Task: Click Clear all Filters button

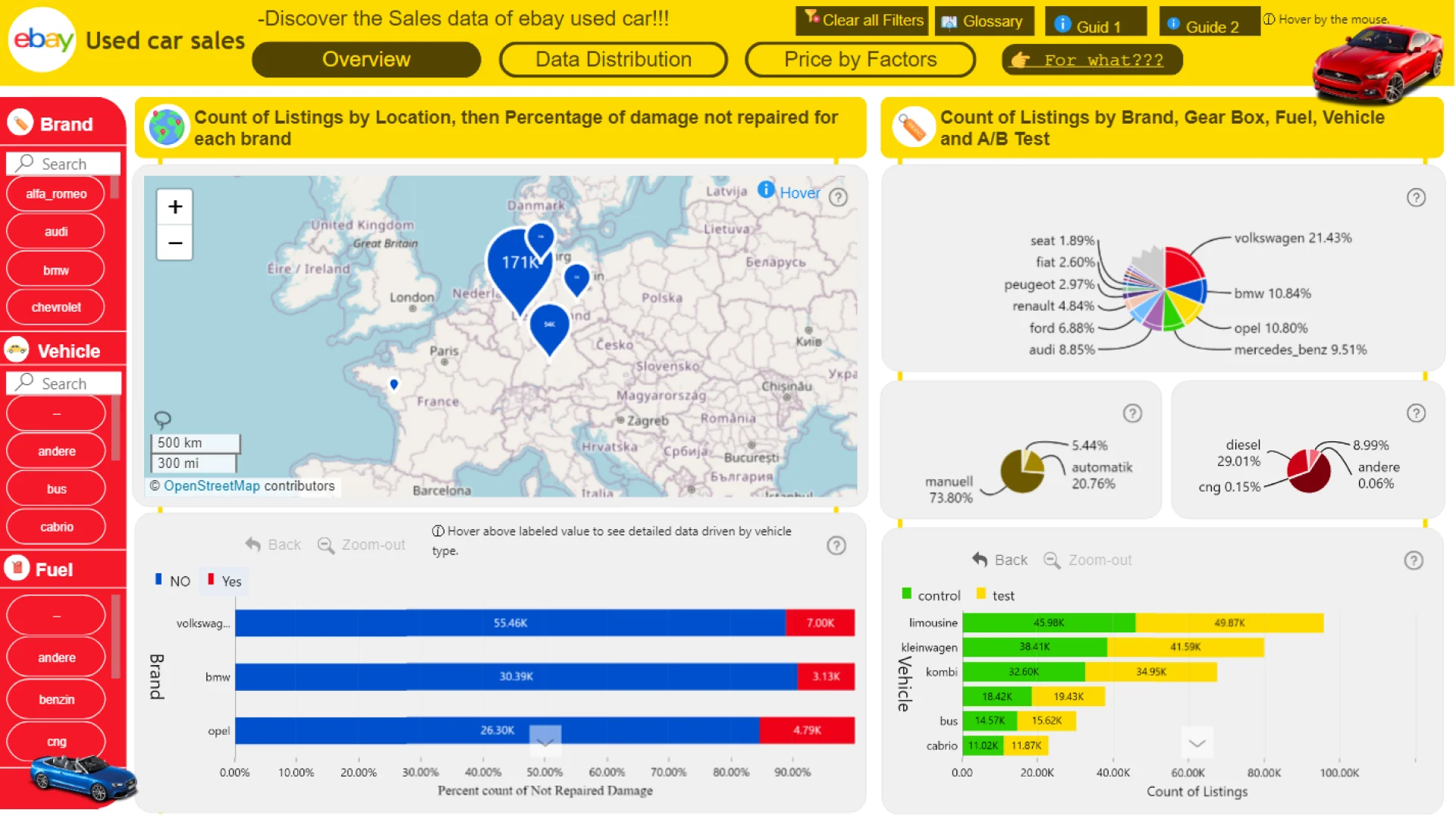Action: point(863,20)
